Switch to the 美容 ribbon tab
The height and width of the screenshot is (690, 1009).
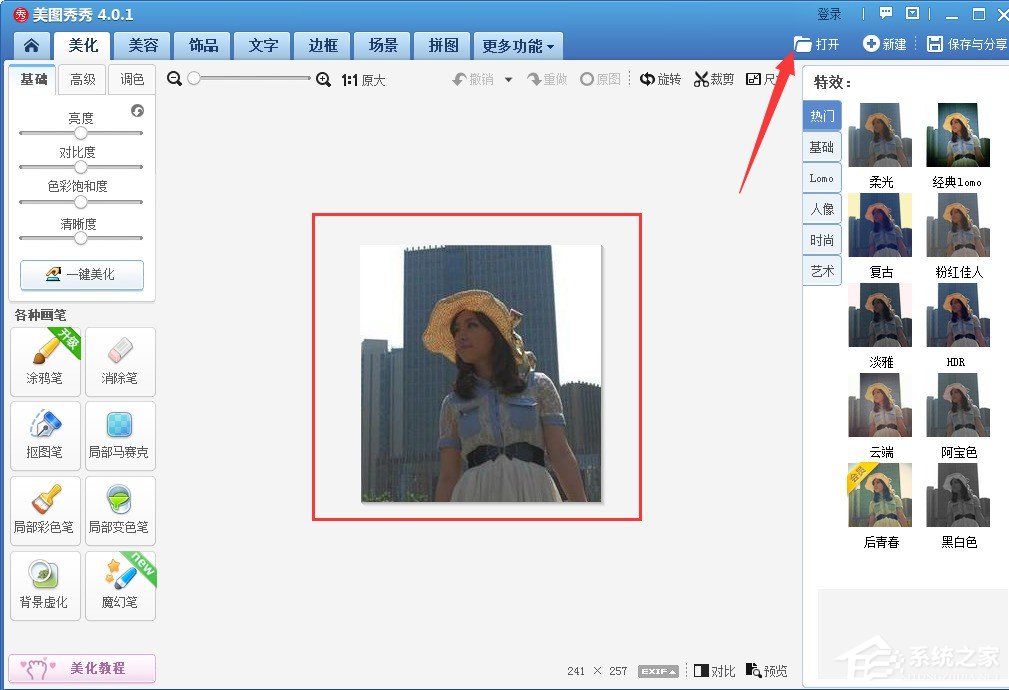tap(142, 45)
